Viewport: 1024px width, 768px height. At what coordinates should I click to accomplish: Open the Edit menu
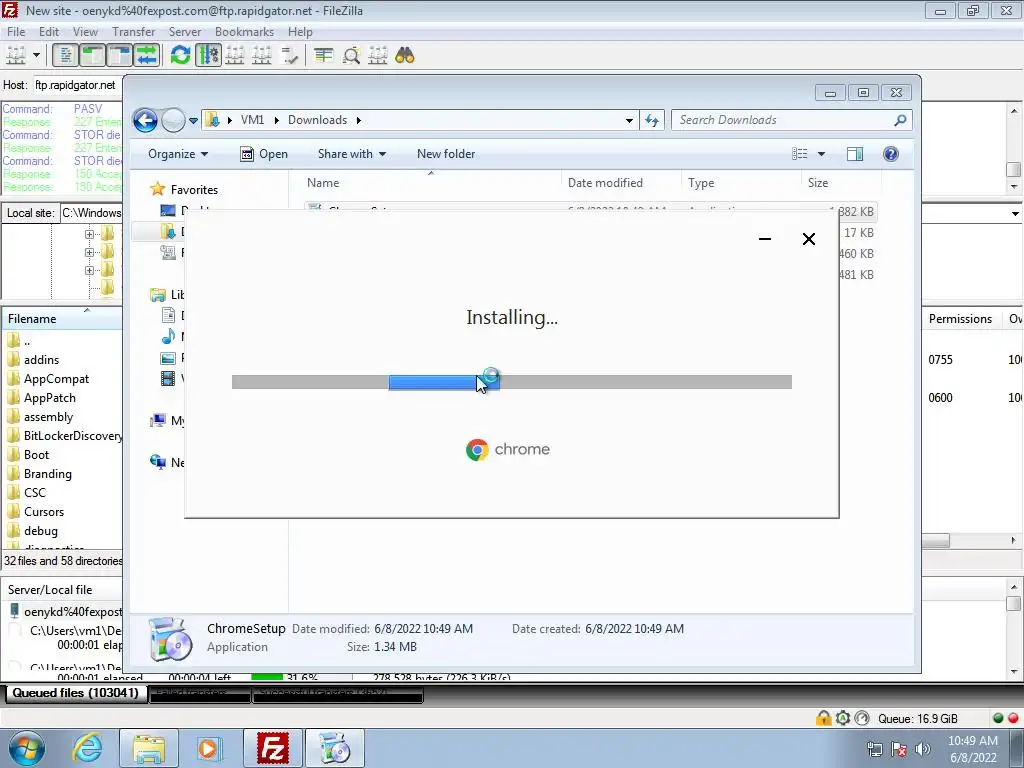click(x=48, y=31)
